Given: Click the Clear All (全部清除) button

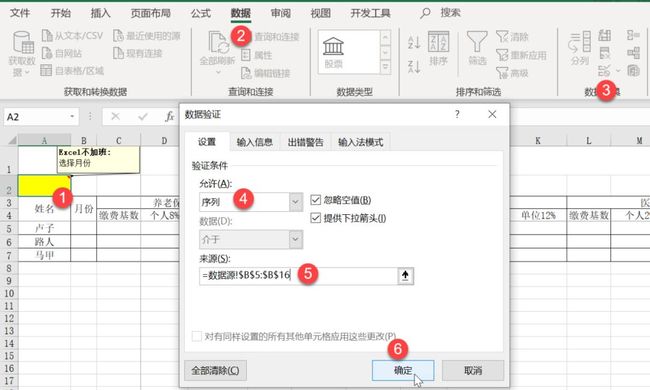Looking at the screenshot, I should pos(215,370).
